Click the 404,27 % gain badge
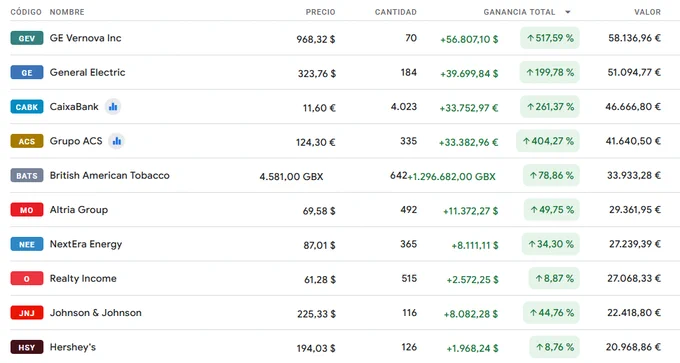Screen dimensions: 680x363 click(x=548, y=141)
